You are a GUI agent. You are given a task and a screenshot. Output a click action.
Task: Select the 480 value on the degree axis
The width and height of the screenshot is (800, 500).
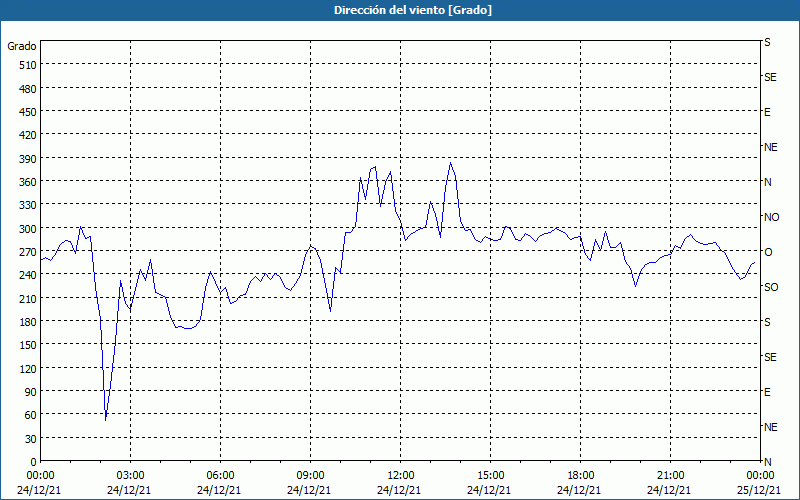point(29,89)
